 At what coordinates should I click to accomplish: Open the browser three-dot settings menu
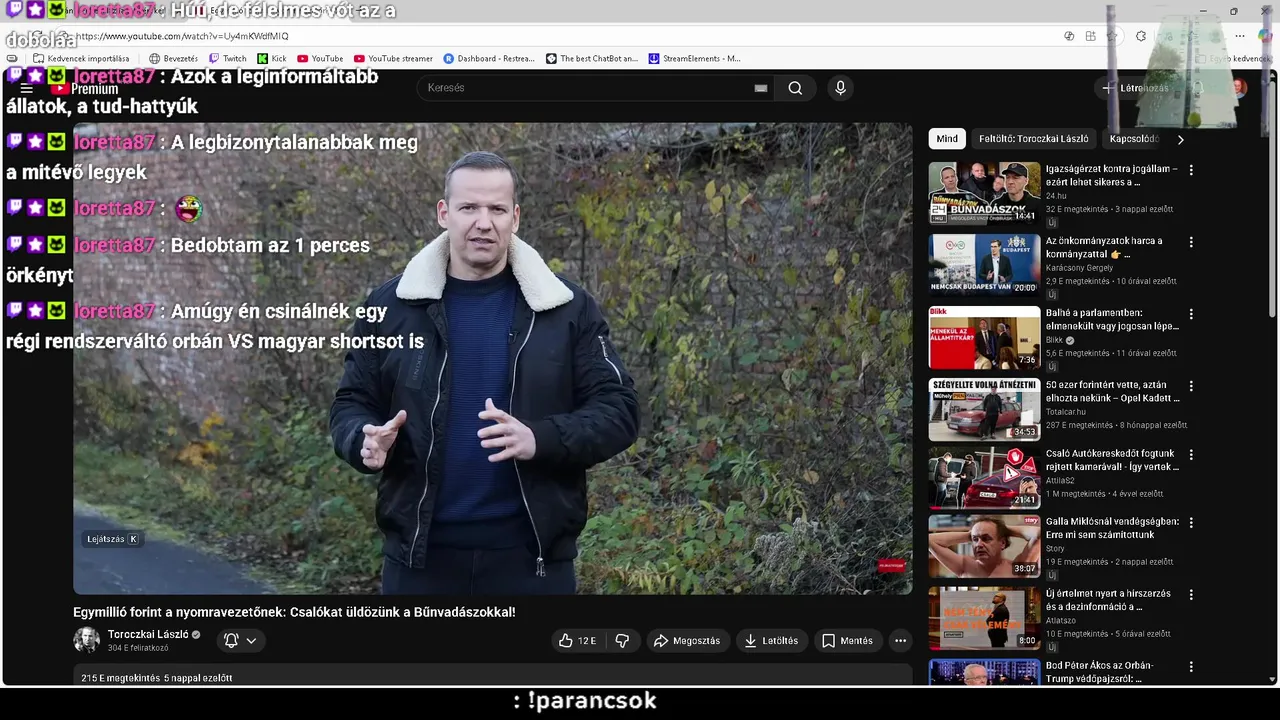point(1240,36)
